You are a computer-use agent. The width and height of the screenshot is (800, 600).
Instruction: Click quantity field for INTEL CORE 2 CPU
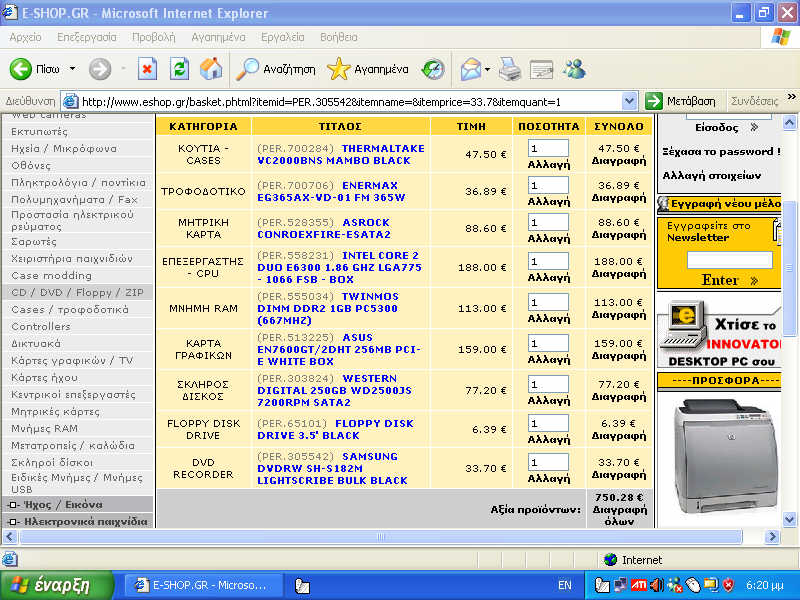548,261
